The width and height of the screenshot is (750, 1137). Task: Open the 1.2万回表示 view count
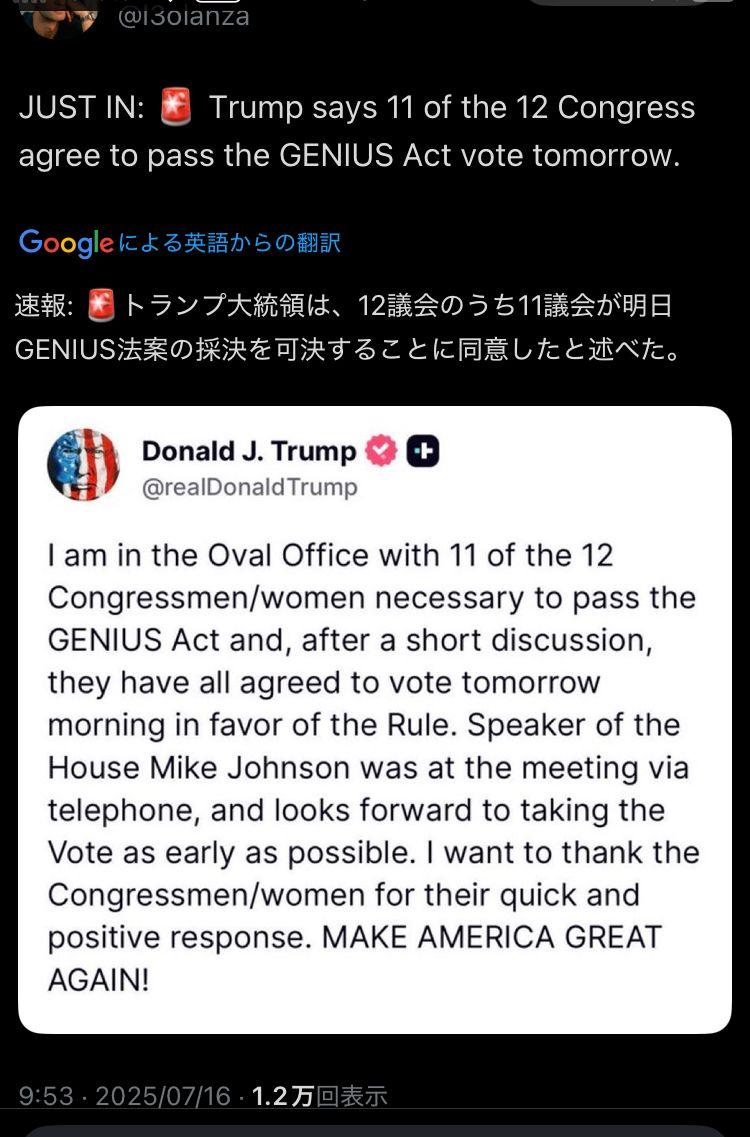point(319,1096)
